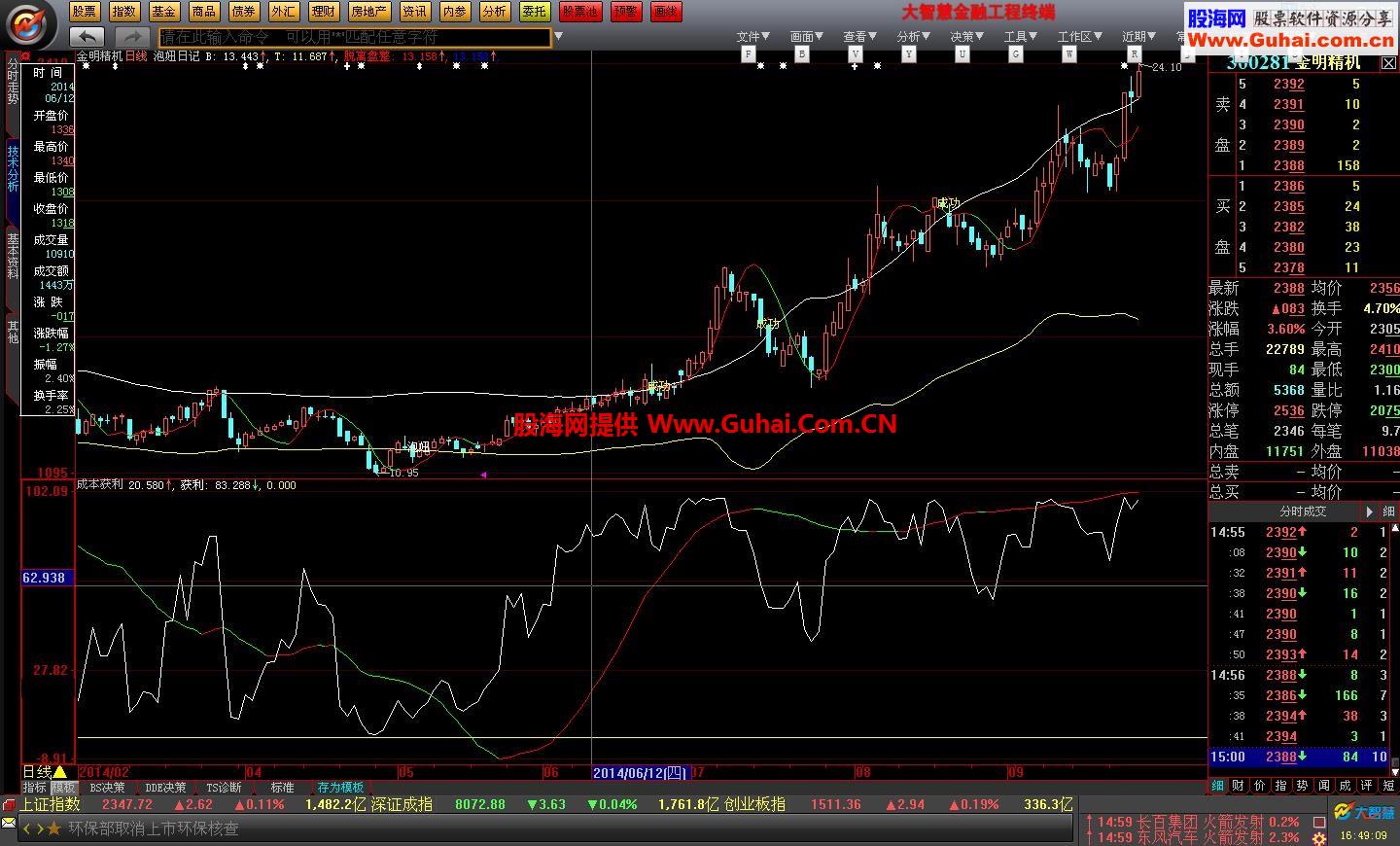Click the B shortcut key icon under 画面
1400x846 pixels.
click(x=802, y=54)
